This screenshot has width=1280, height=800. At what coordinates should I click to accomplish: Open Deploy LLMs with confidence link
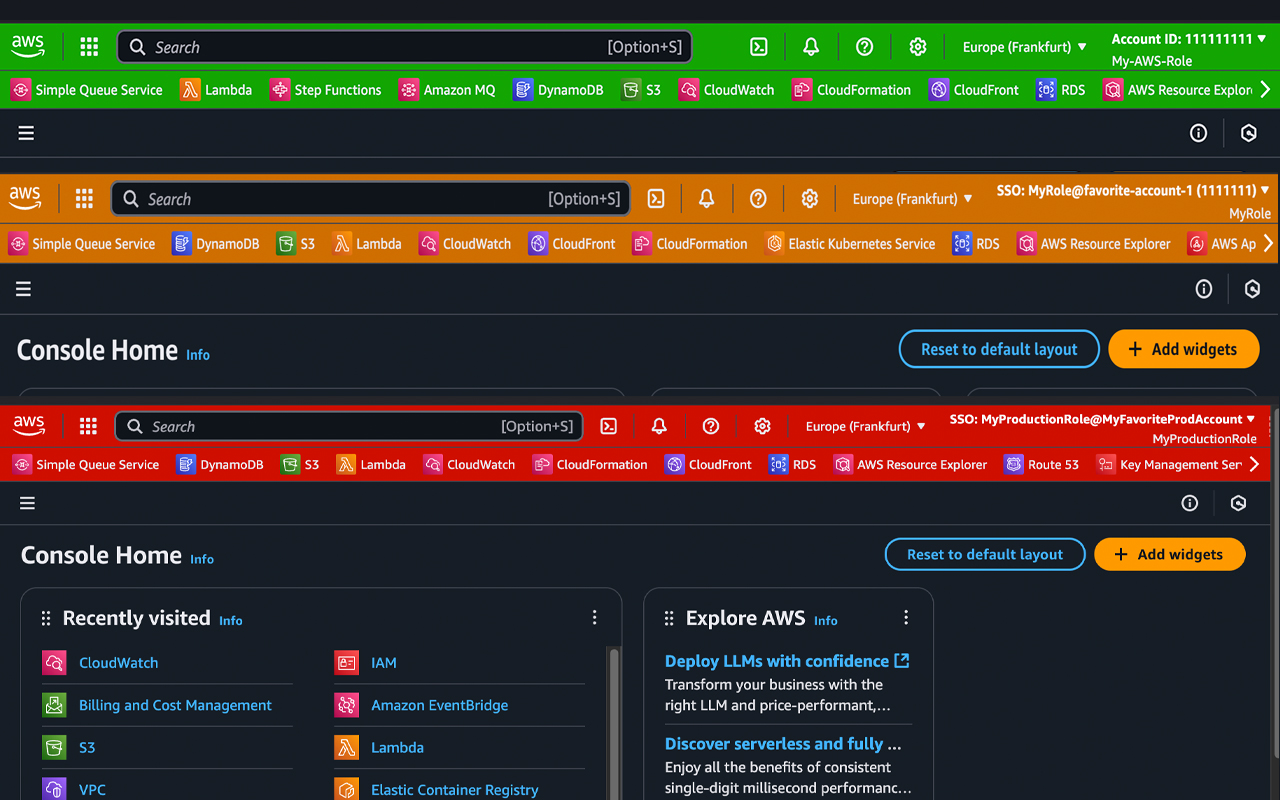787,661
